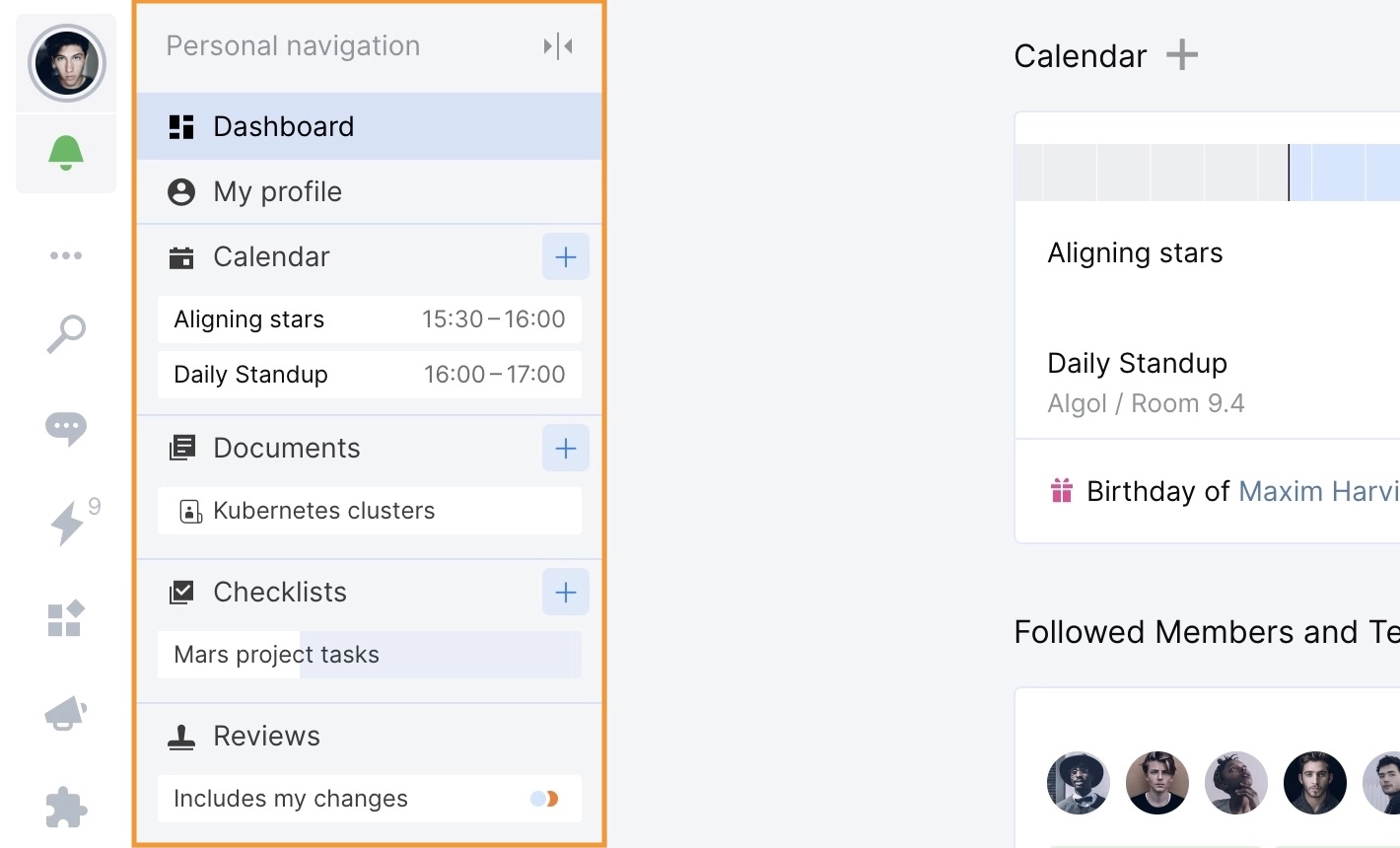Open the puzzle piece extensions icon

(x=66, y=808)
